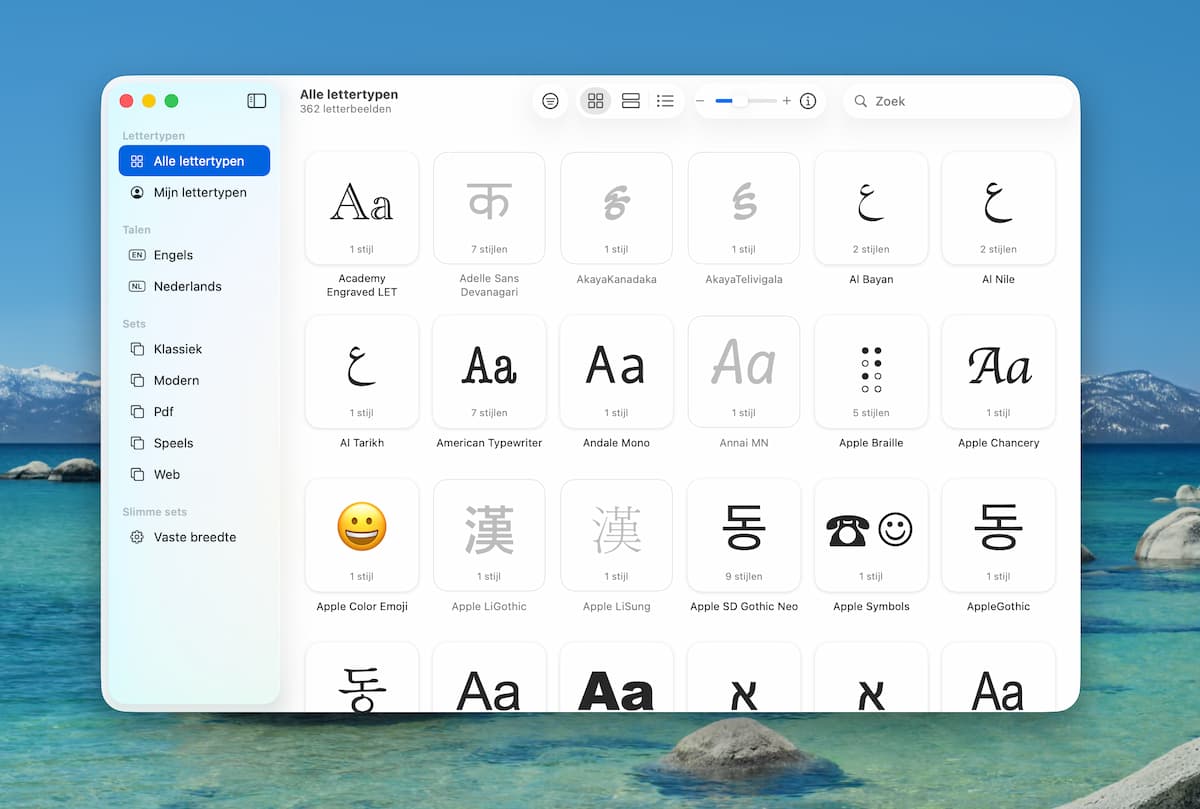This screenshot has height=809, width=1200.
Task: Focus the Zoek search field
Action: click(x=965, y=101)
